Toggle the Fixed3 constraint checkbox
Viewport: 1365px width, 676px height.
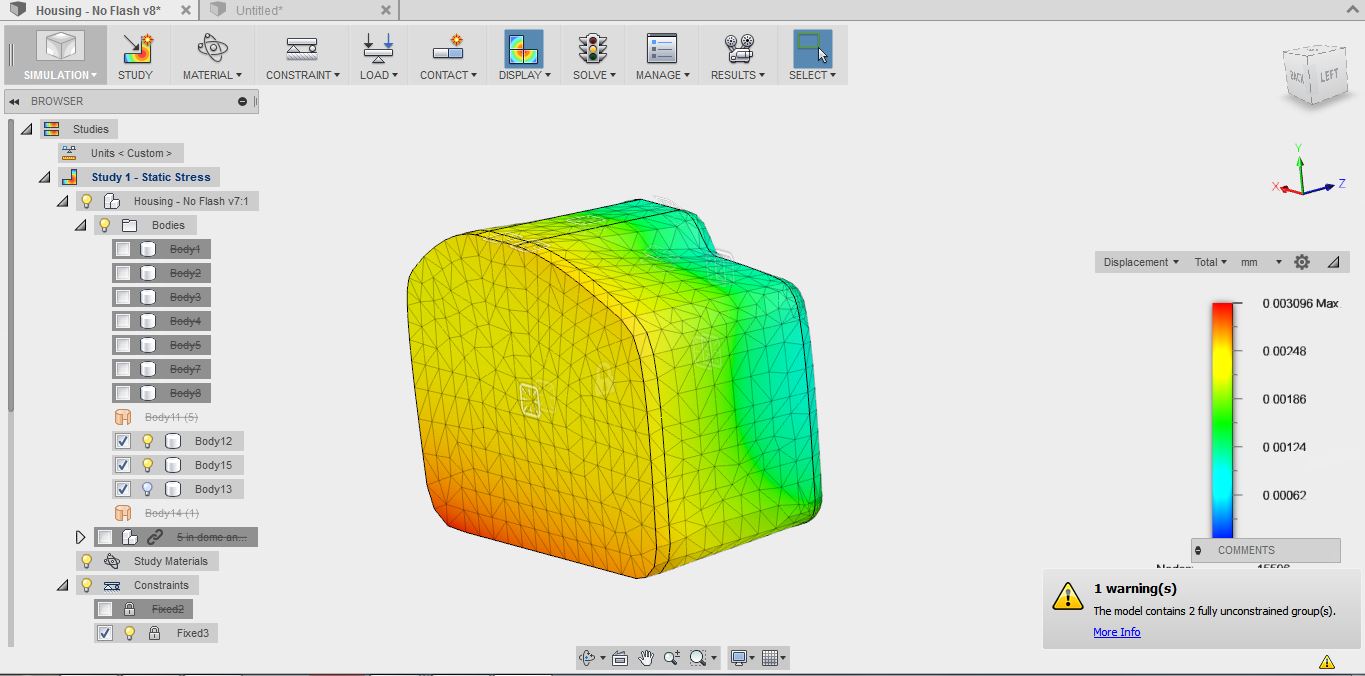(x=105, y=633)
